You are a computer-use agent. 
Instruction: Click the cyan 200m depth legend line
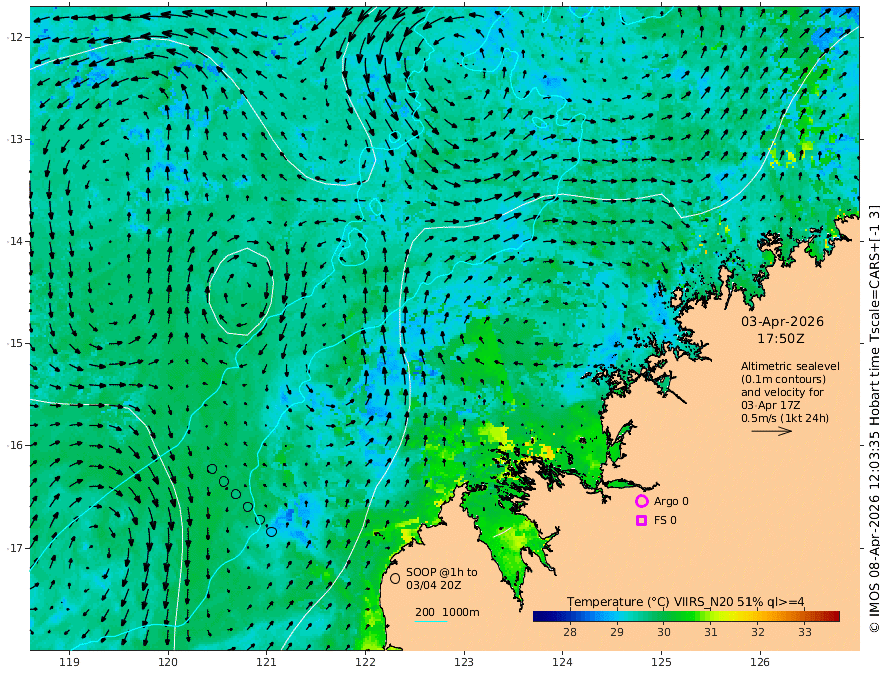[431, 621]
